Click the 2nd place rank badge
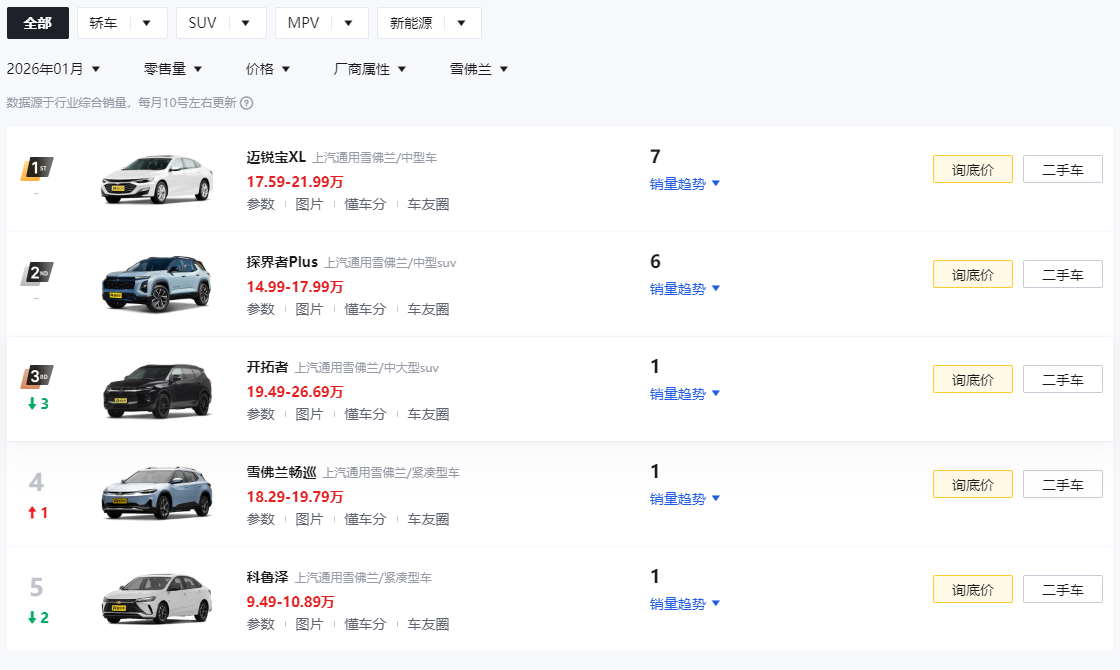This screenshot has height=670, width=1120. pyautogui.click(x=36, y=273)
